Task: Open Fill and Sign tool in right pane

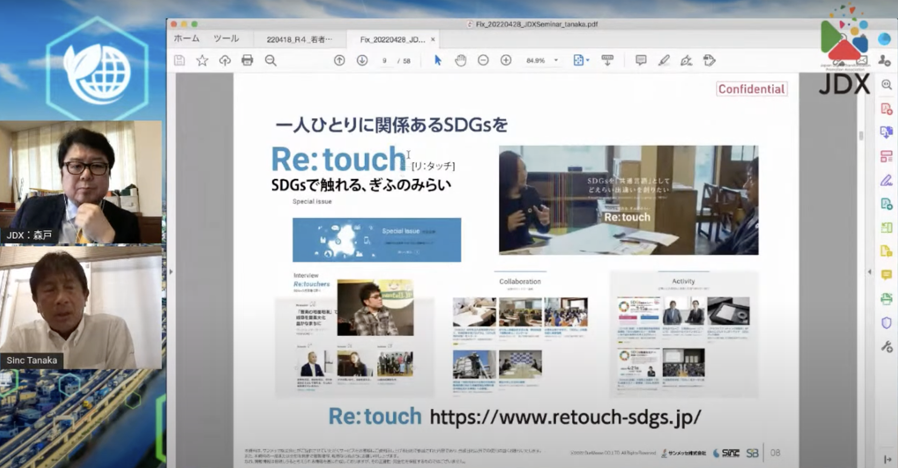Action: [887, 180]
